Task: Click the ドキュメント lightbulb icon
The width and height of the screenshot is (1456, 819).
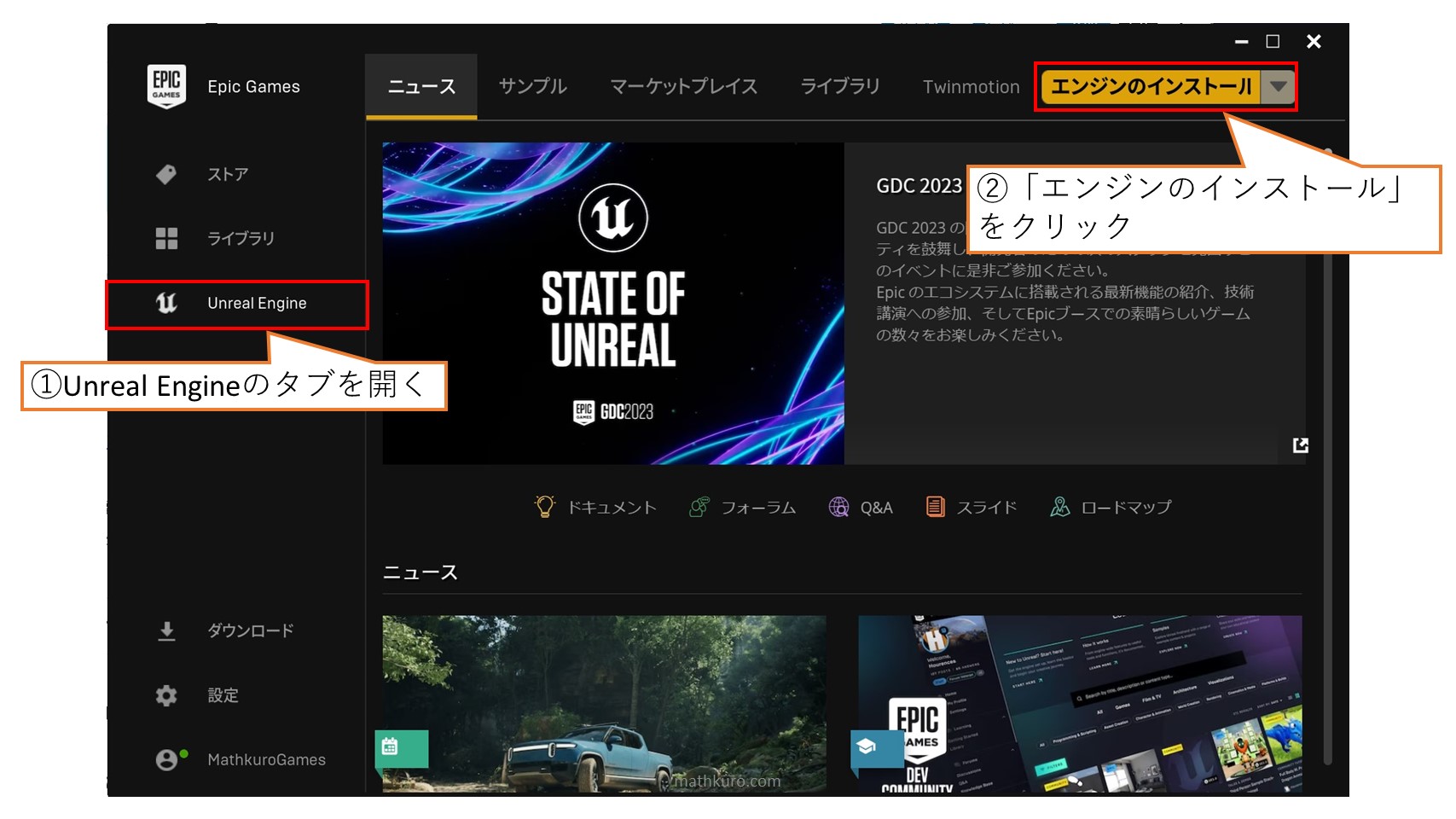Action: pos(544,507)
